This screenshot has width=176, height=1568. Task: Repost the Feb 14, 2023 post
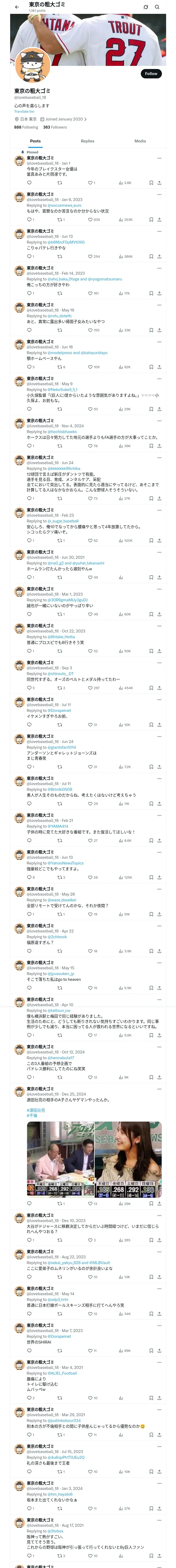(x=59, y=293)
